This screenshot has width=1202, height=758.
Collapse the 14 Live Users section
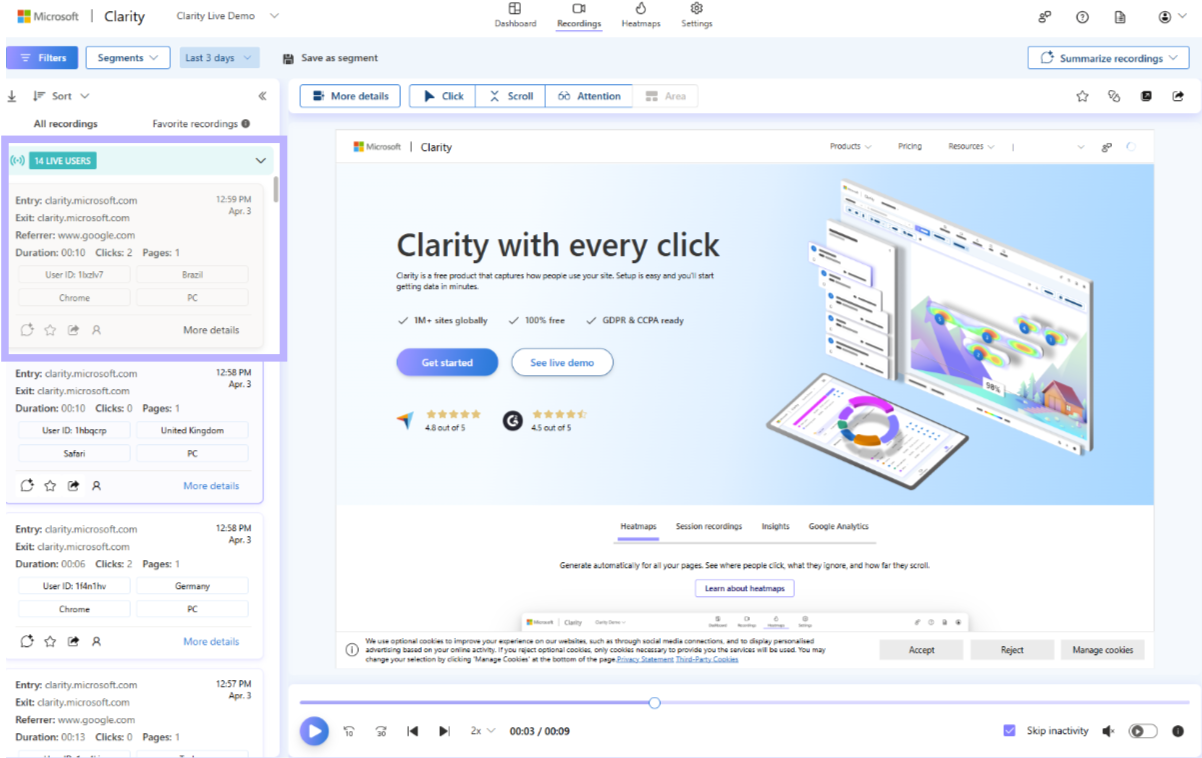pos(261,161)
